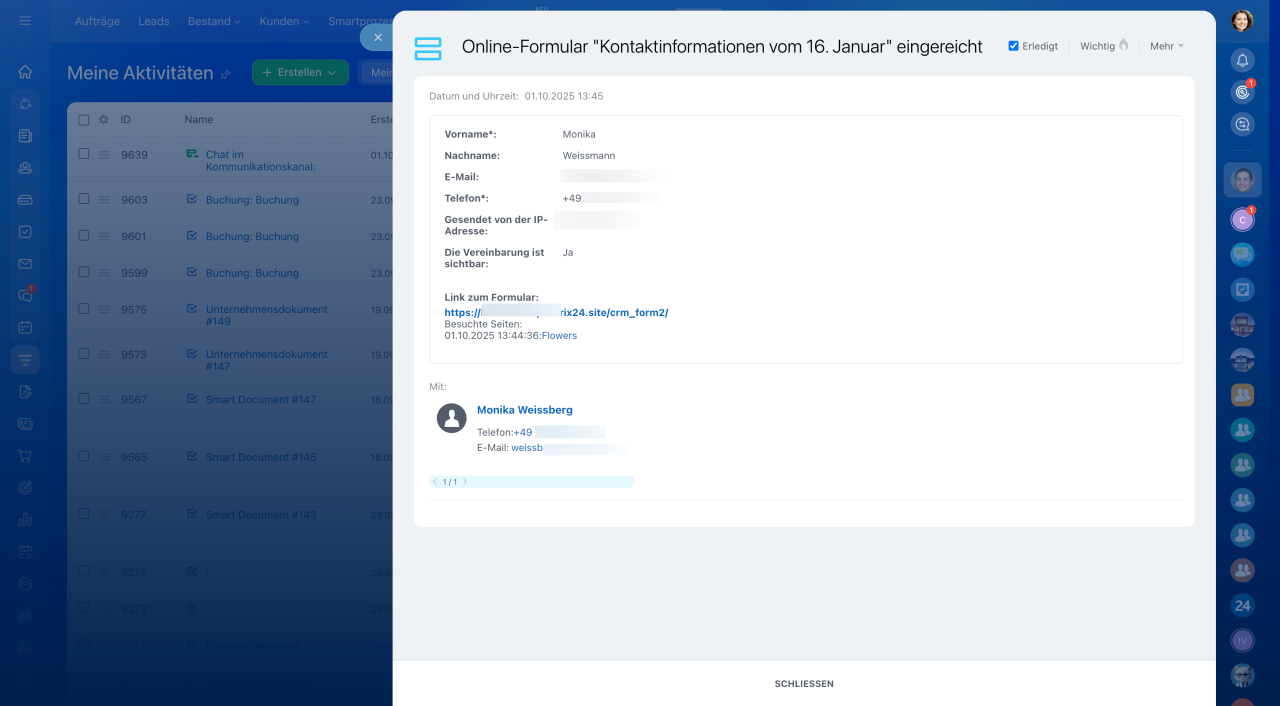Screen dimensions: 1280x706
Task: Open the 24 icon in right panel
Action: point(1242,605)
